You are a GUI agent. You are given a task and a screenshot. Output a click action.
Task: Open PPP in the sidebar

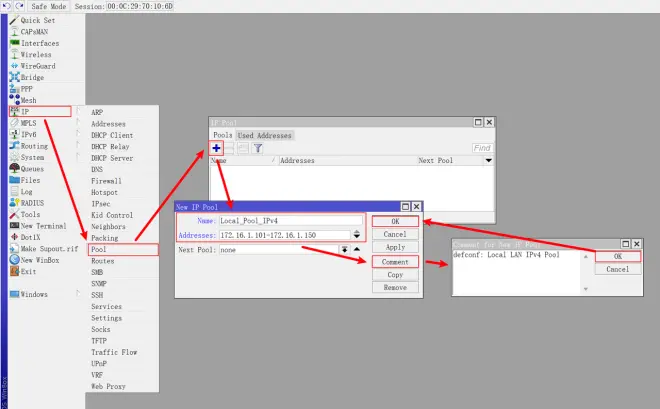pos(27,89)
